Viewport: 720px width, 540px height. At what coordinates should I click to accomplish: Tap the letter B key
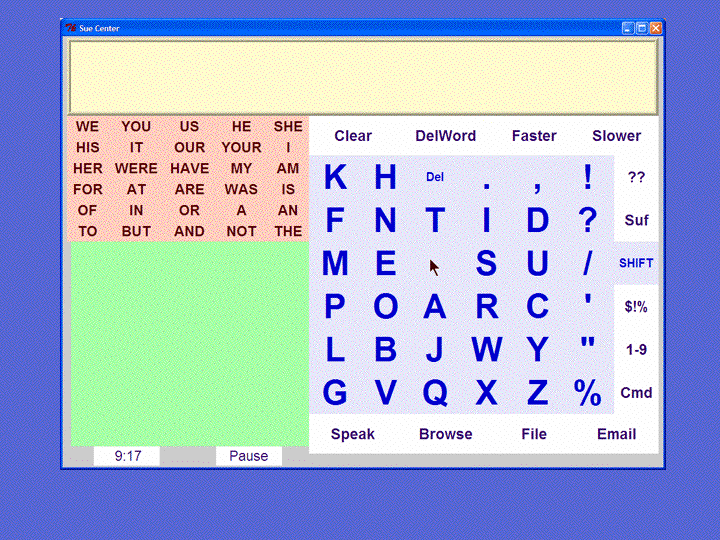coord(385,349)
